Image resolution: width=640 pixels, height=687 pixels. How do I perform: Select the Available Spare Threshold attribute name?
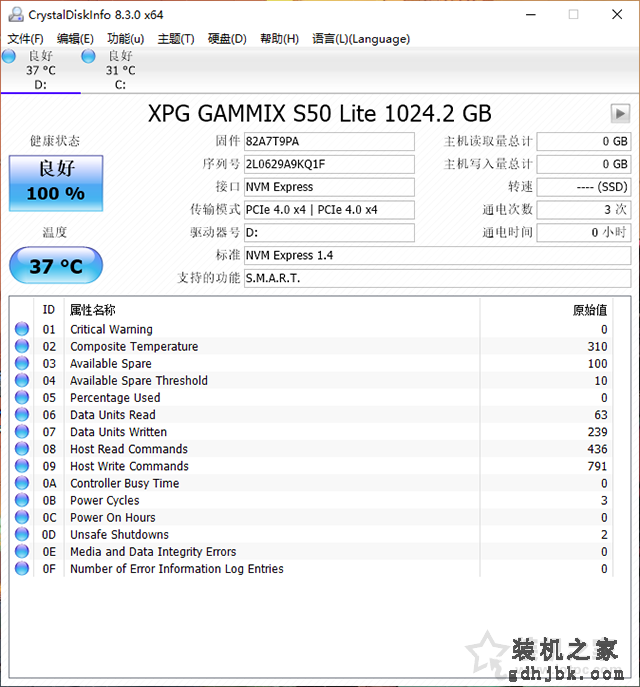(x=139, y=380)
